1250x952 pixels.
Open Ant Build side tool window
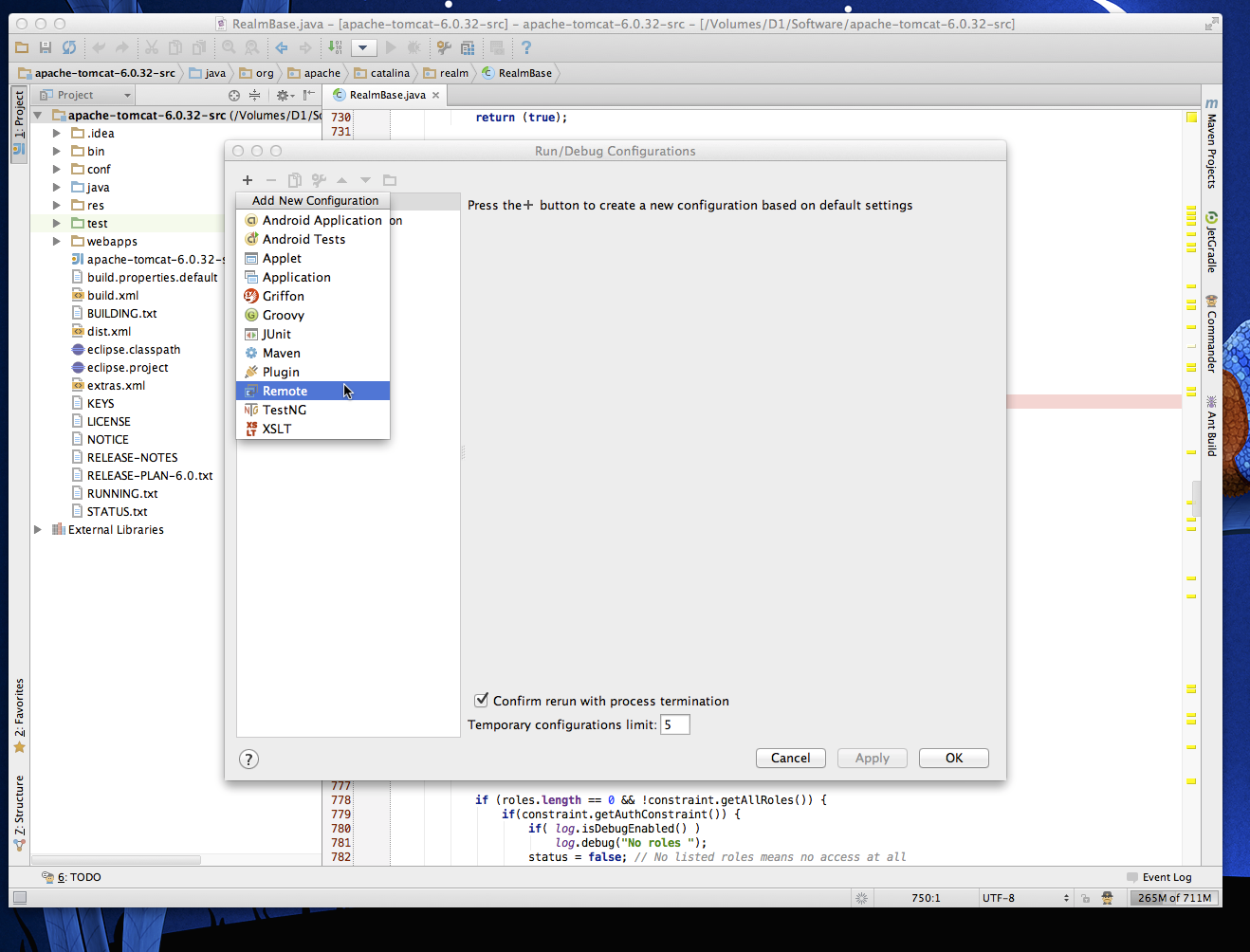1212,427
